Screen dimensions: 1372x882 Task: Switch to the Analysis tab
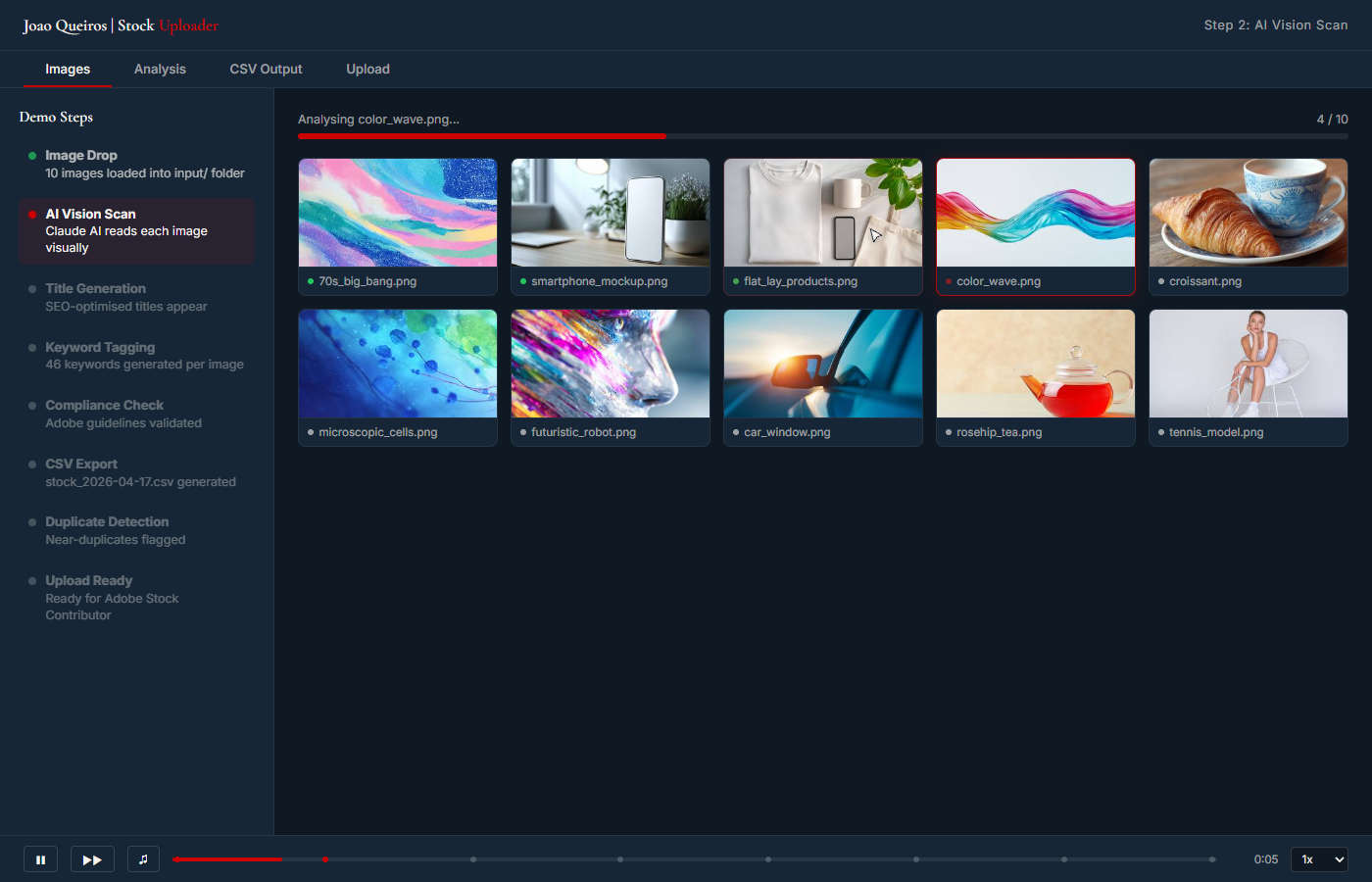(x=160, y=69)
